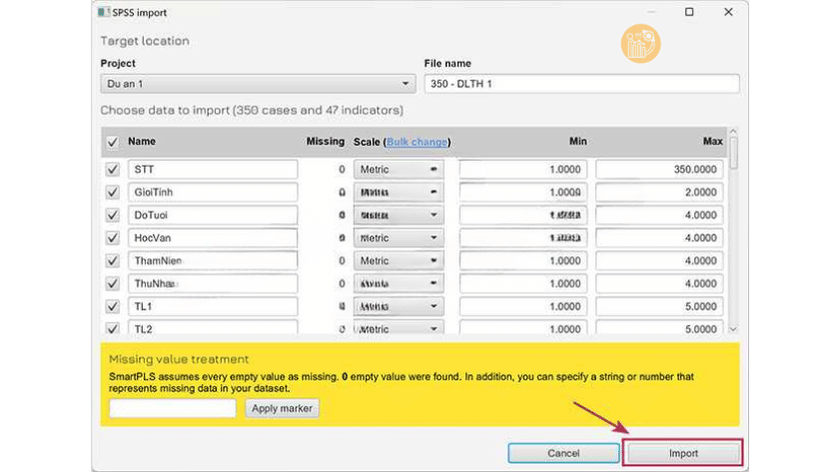Uncheck the TL2 row checkbox
This screenshot has height=472, width=840.
coord(112,328)
